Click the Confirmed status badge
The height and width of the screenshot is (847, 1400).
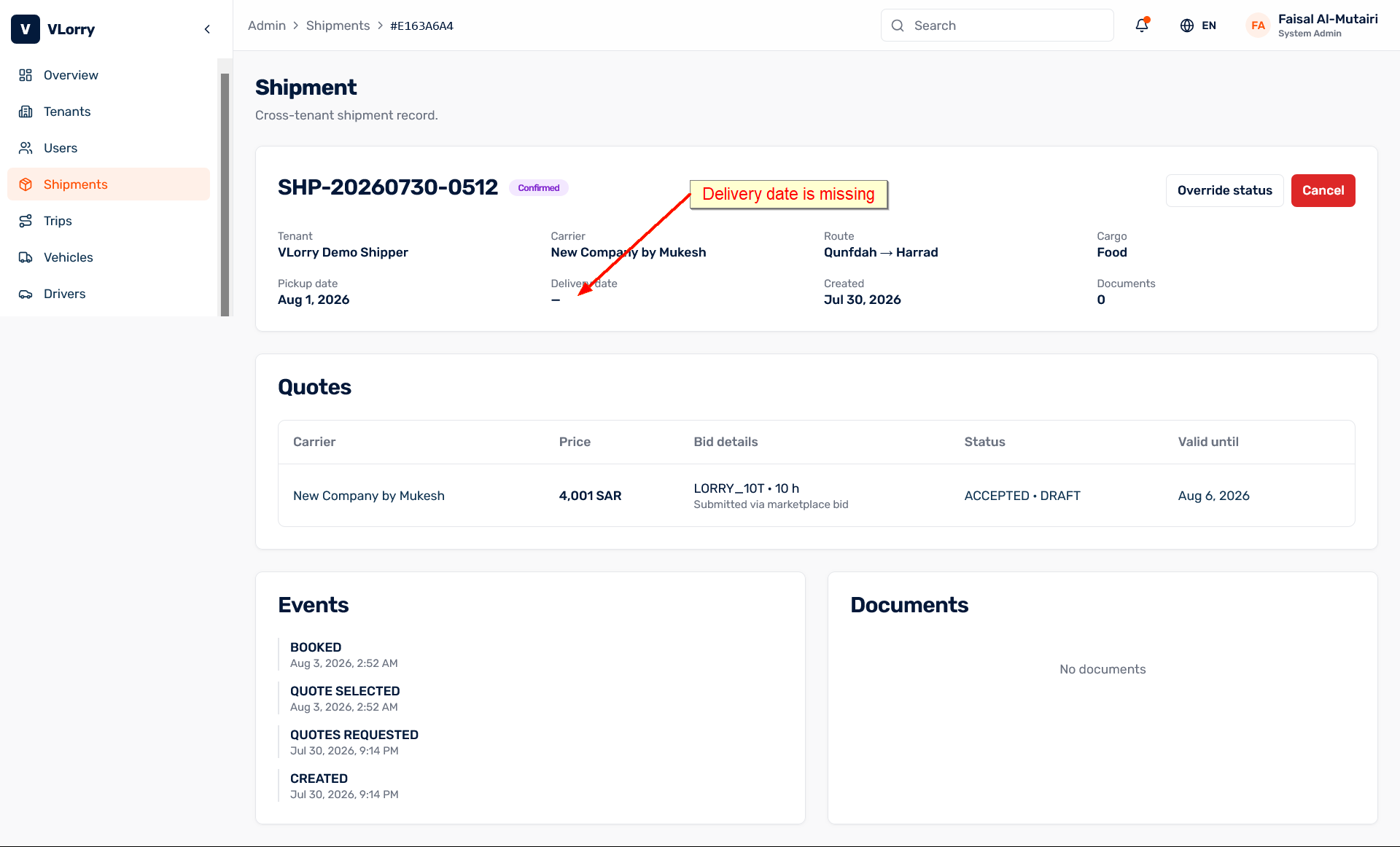click(x=538, y=188)
